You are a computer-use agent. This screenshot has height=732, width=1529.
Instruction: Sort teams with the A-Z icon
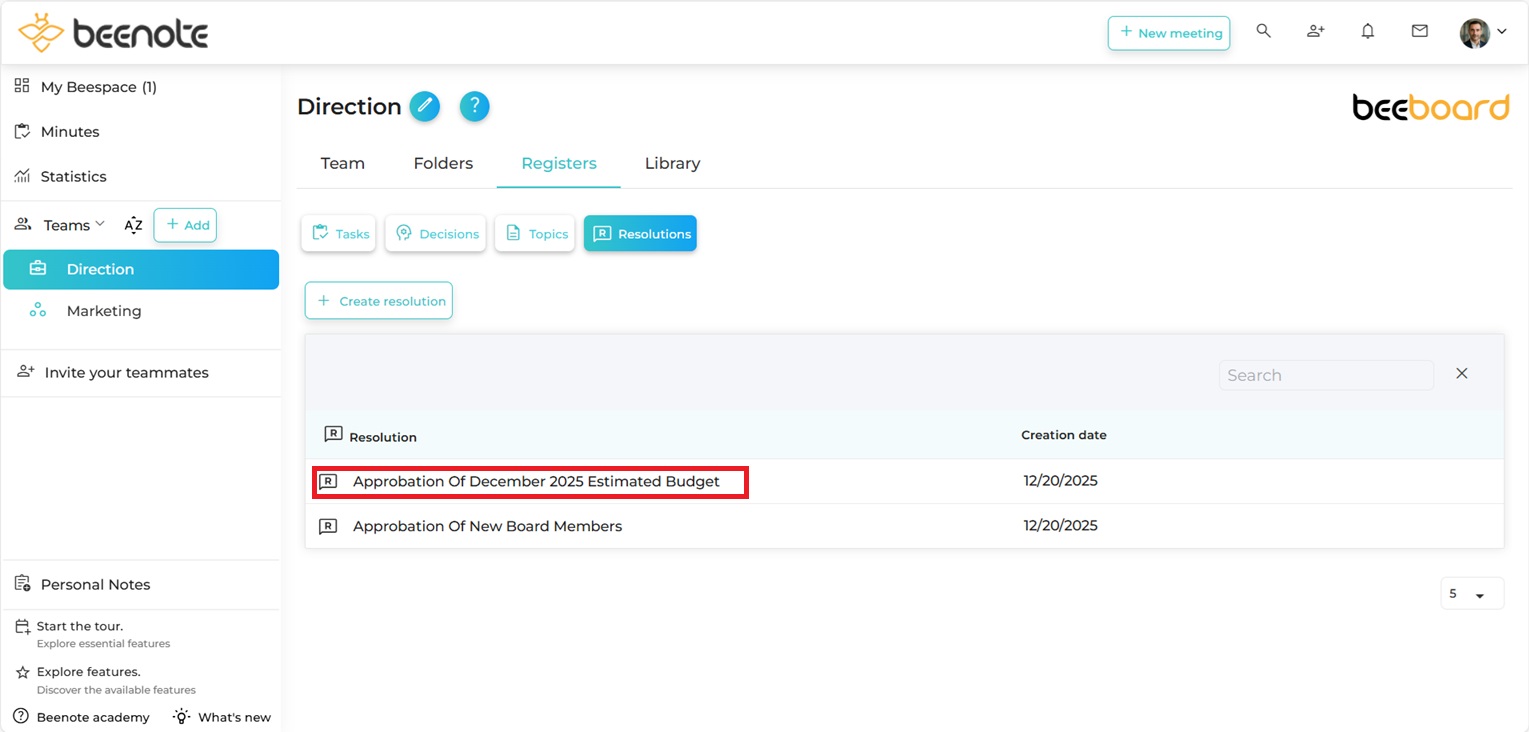point(133,225)
